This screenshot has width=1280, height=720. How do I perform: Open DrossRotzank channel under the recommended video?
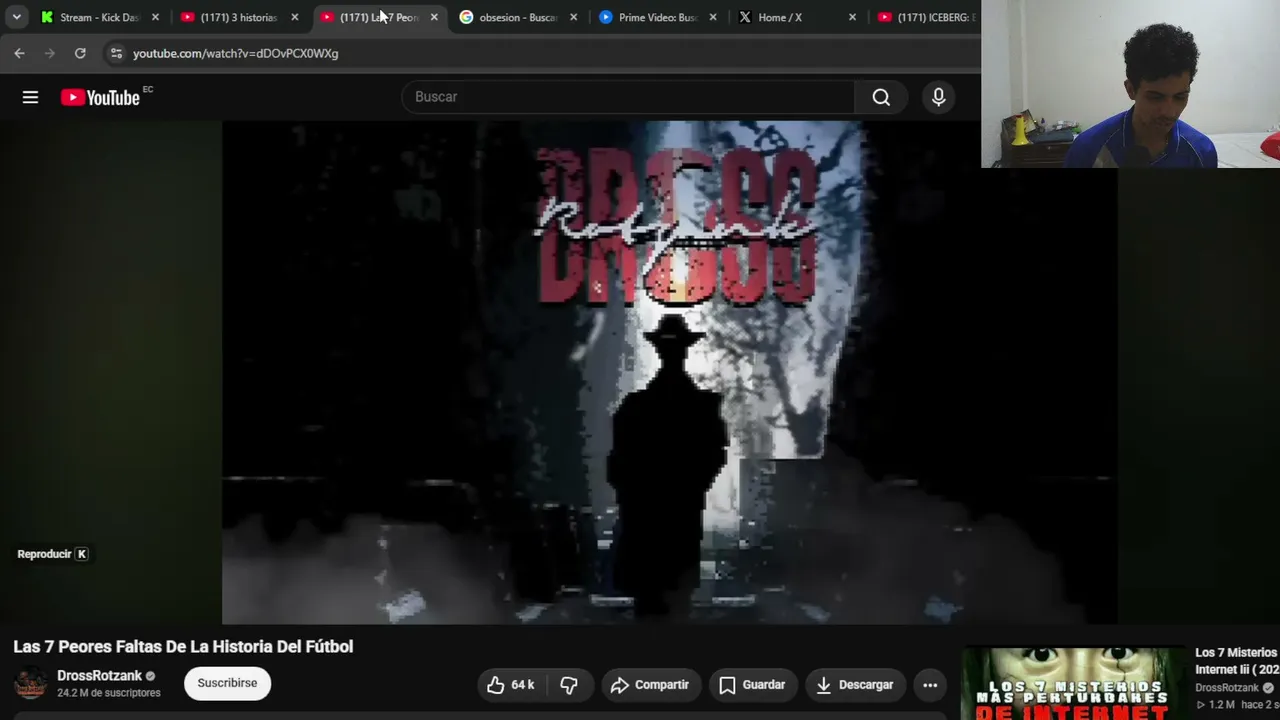click(x=1227, y=688)
